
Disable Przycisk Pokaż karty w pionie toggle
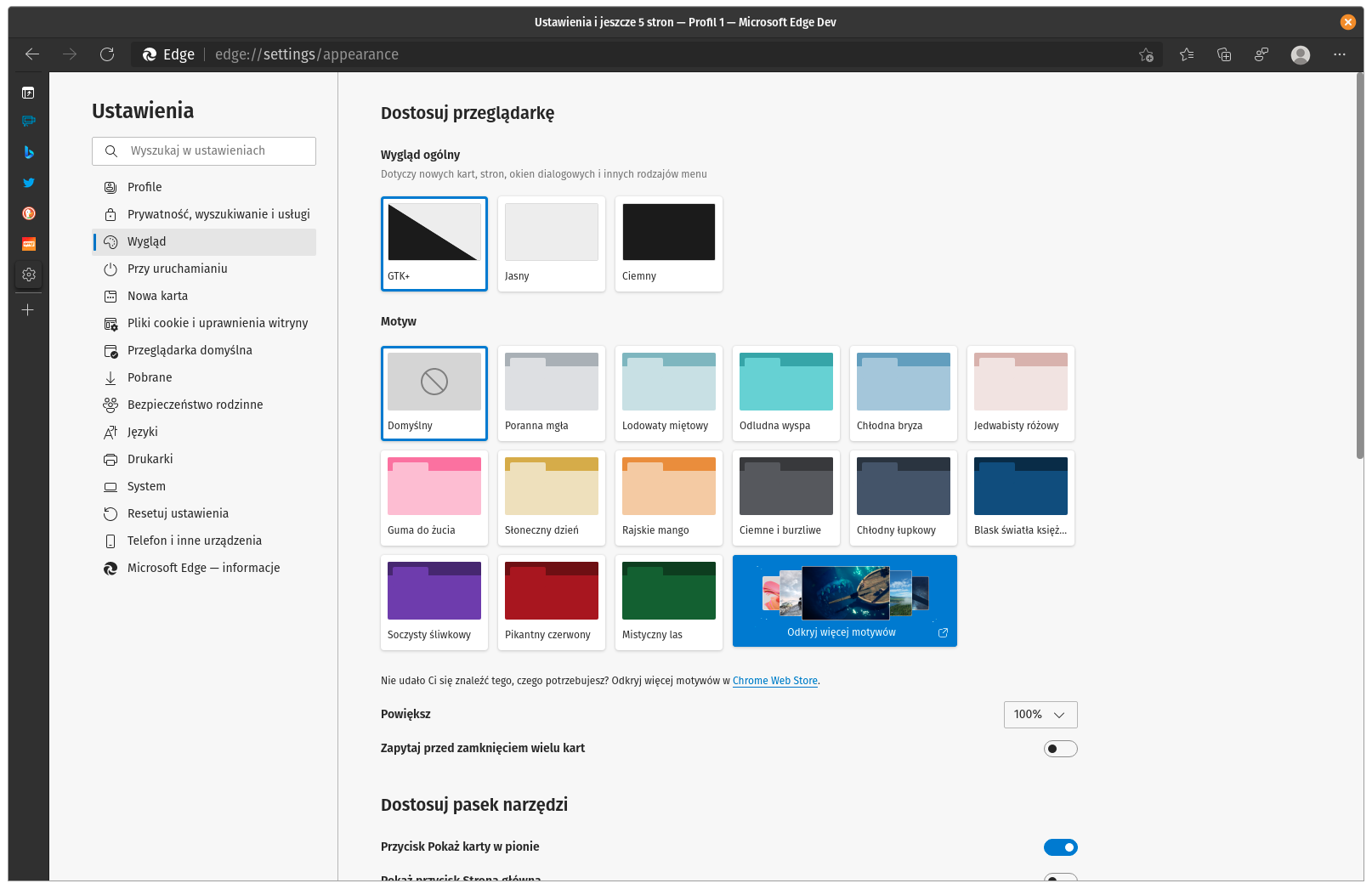pos(1060,847)
